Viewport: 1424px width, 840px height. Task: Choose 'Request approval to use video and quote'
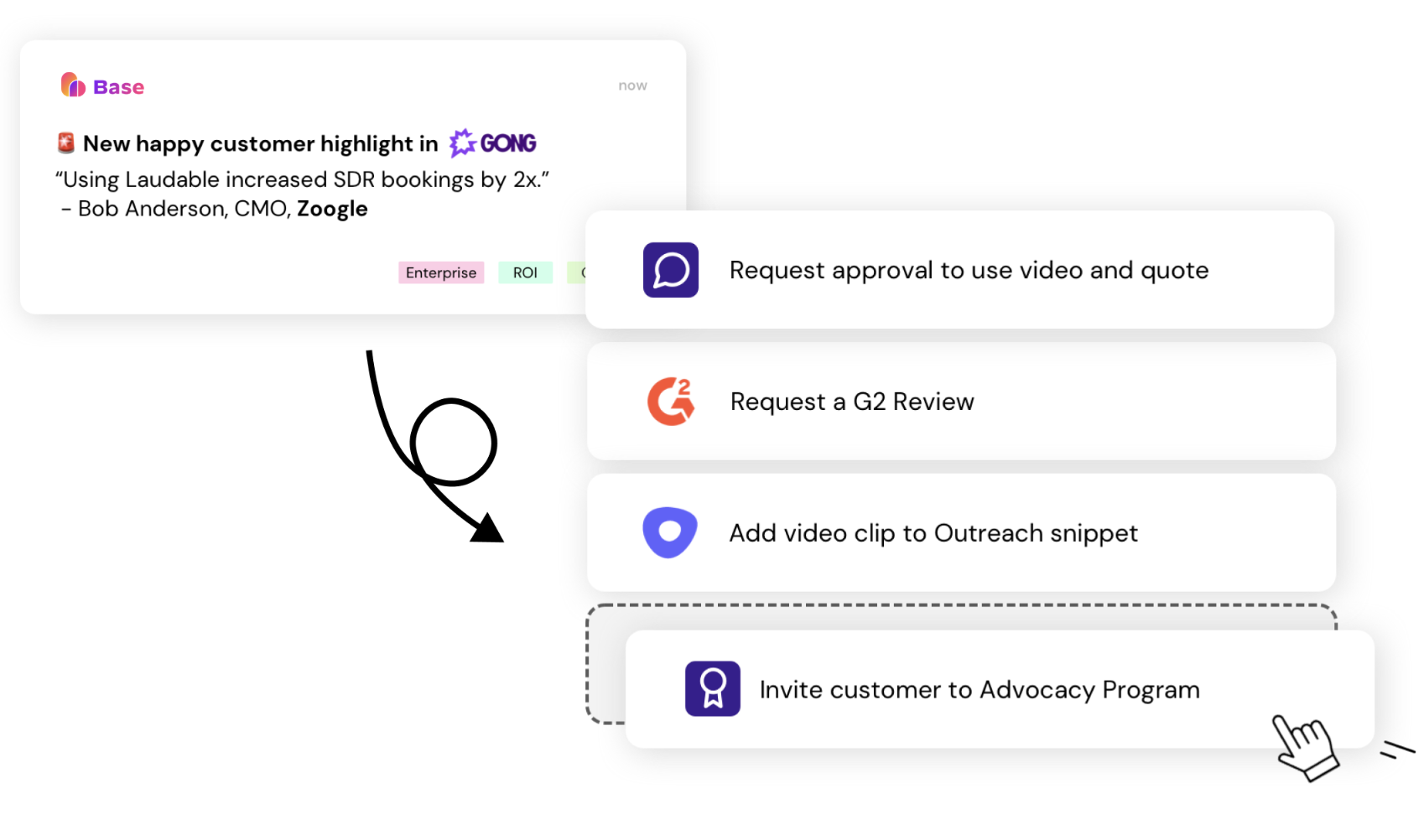[x=969, y=270]
